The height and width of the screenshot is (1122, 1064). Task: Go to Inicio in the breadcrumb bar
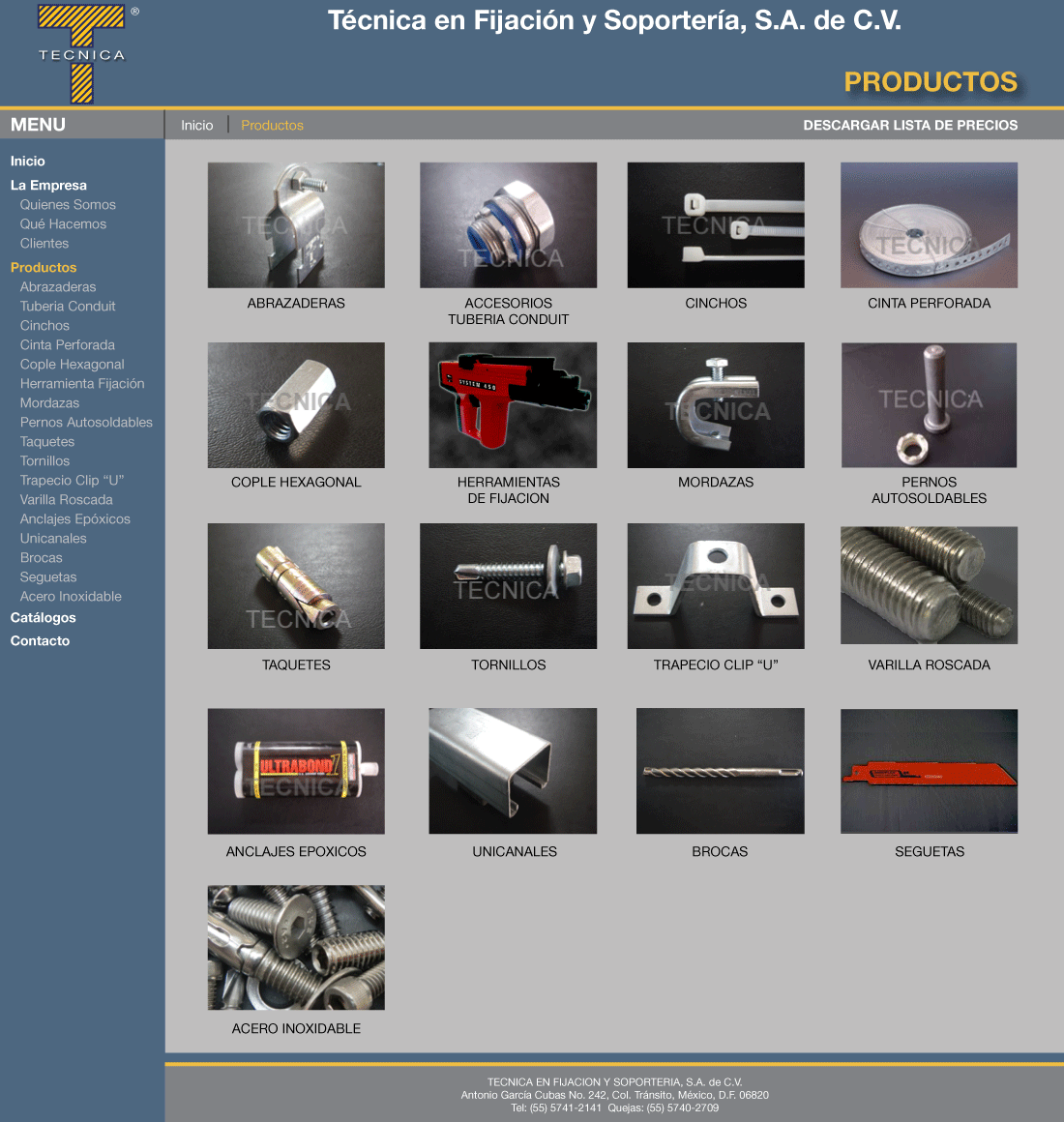tap(197, 125)
